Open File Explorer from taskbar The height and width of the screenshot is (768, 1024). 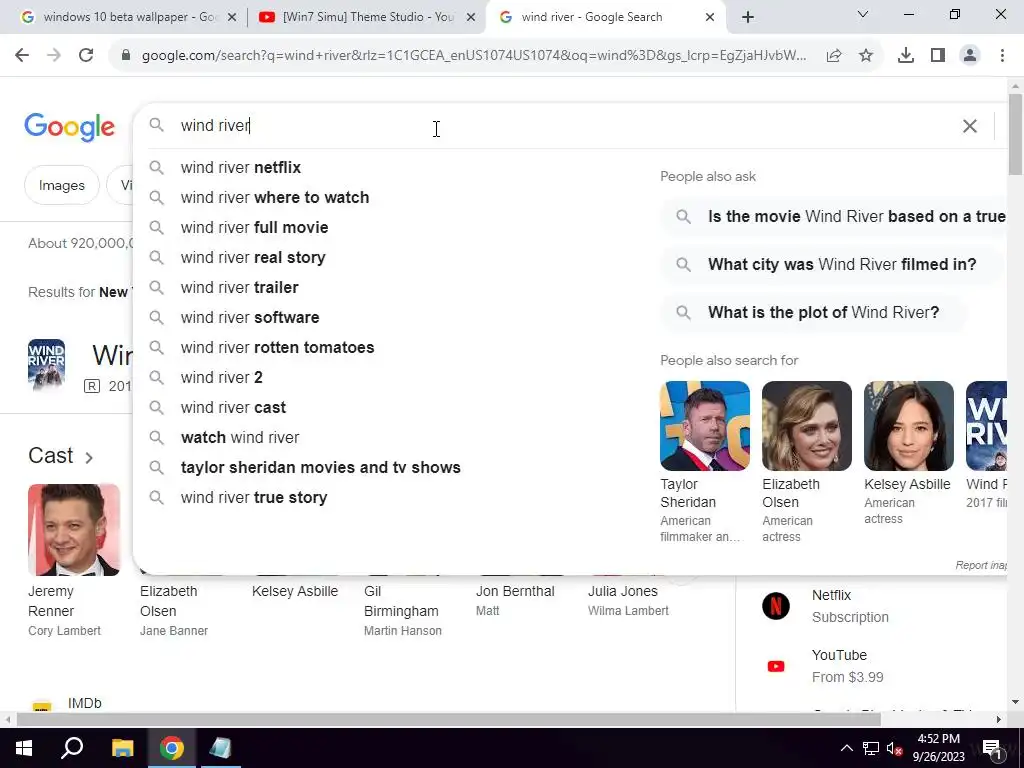[x=122, y=748]
